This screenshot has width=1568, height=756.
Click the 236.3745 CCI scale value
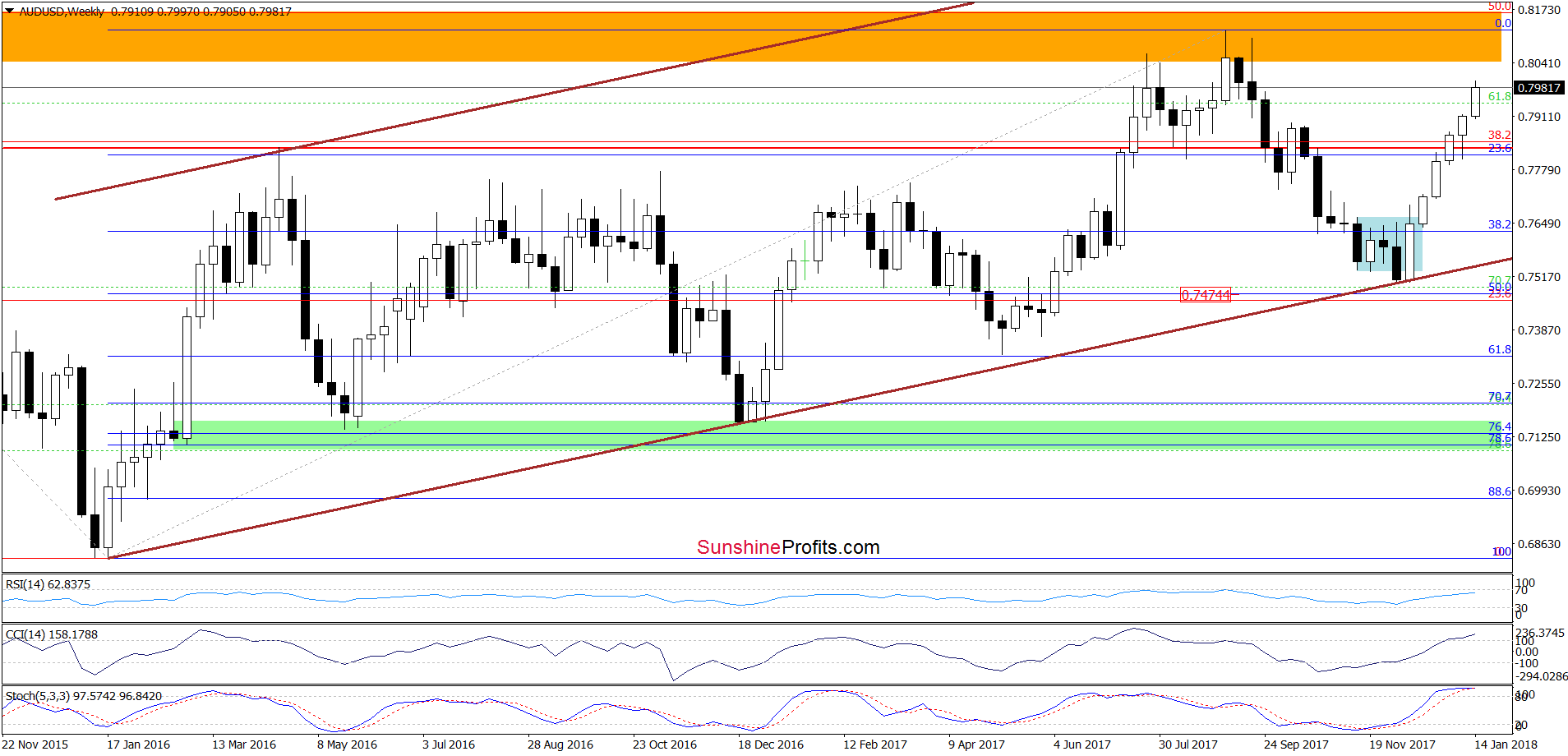point(1540,633)
